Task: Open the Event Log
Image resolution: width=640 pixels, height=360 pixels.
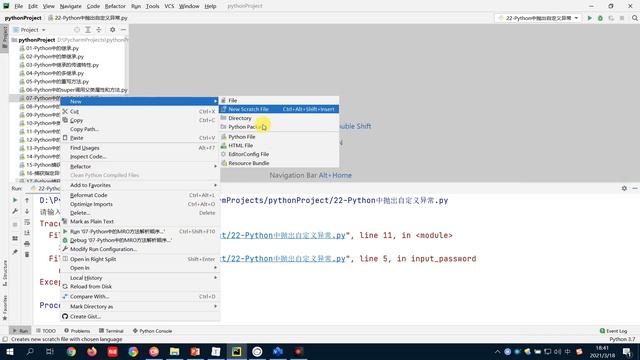Action: pyautogui.click(x=613, y=331)
